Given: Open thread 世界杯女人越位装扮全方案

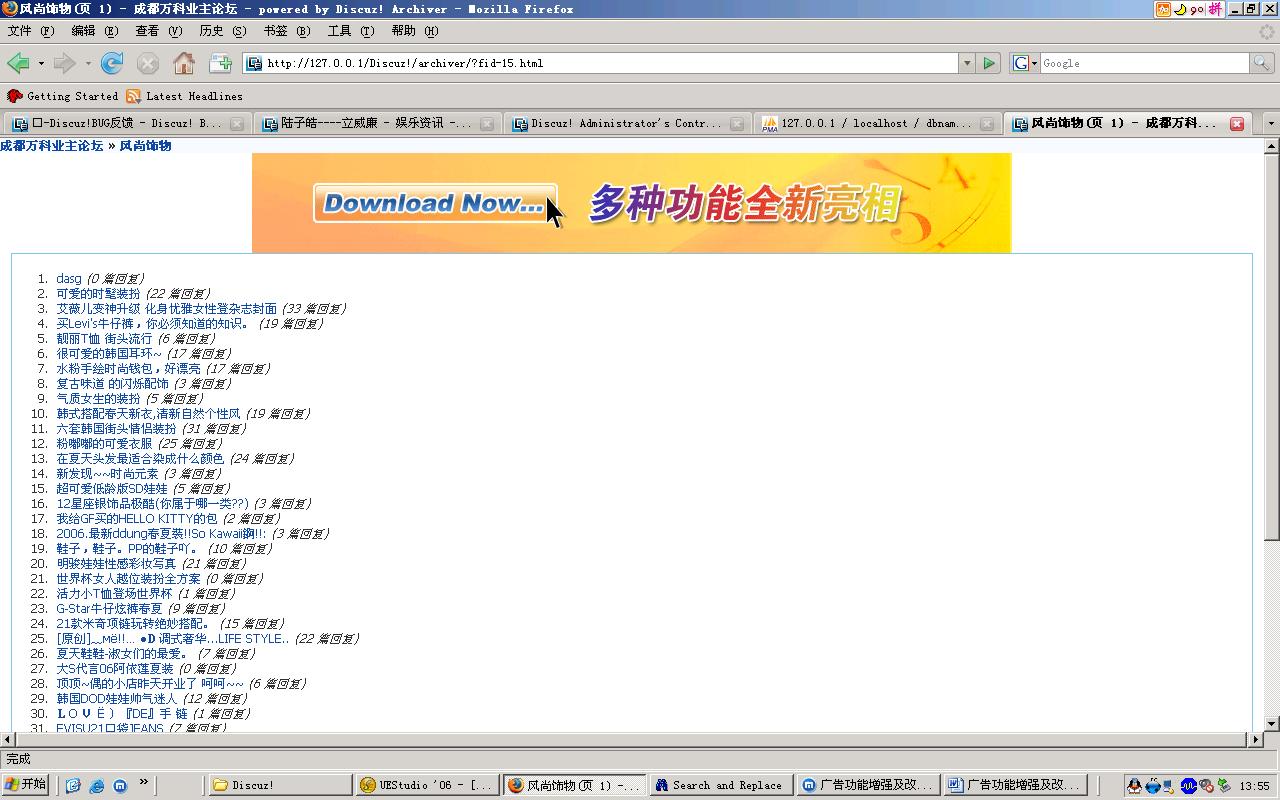Looking at the screenshot, I should [x=128, y=579].
